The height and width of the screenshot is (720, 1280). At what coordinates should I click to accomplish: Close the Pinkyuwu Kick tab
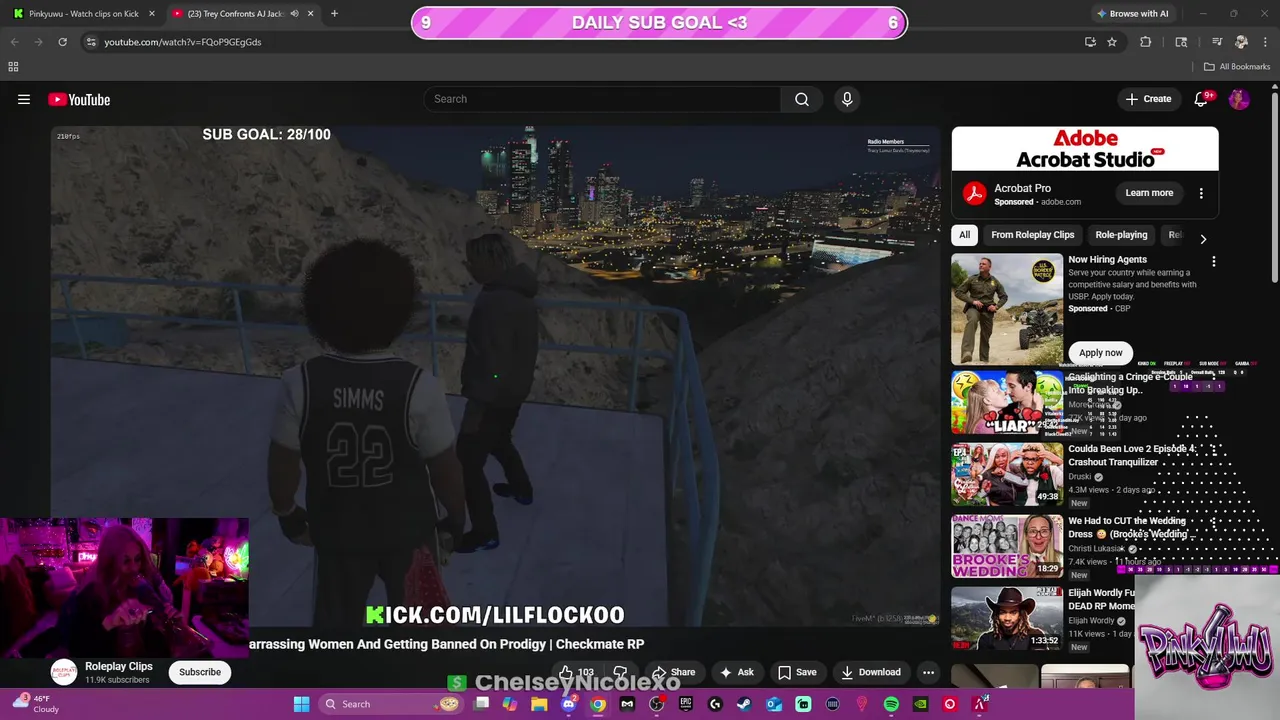coord(152,14)
